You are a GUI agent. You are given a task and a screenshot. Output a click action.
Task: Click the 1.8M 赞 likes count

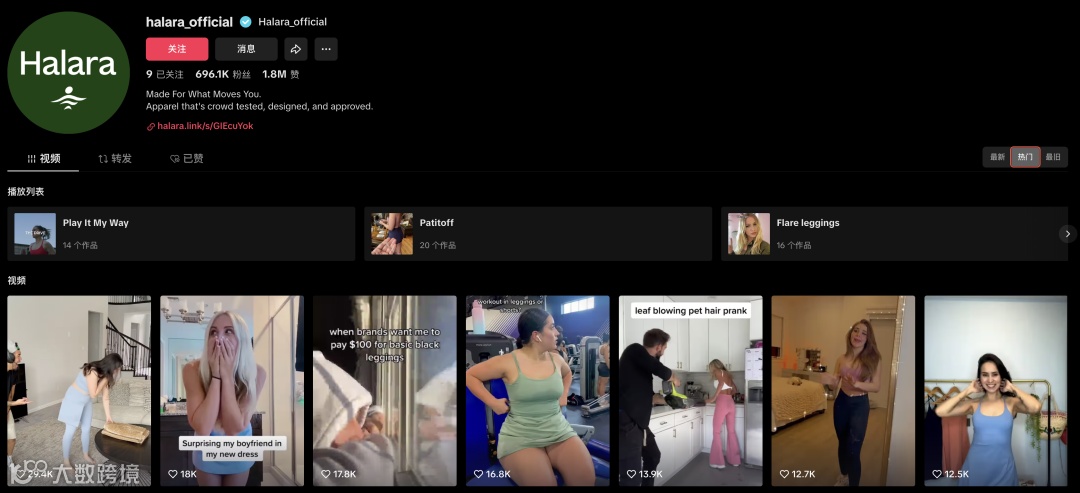(x=281, y=74)
